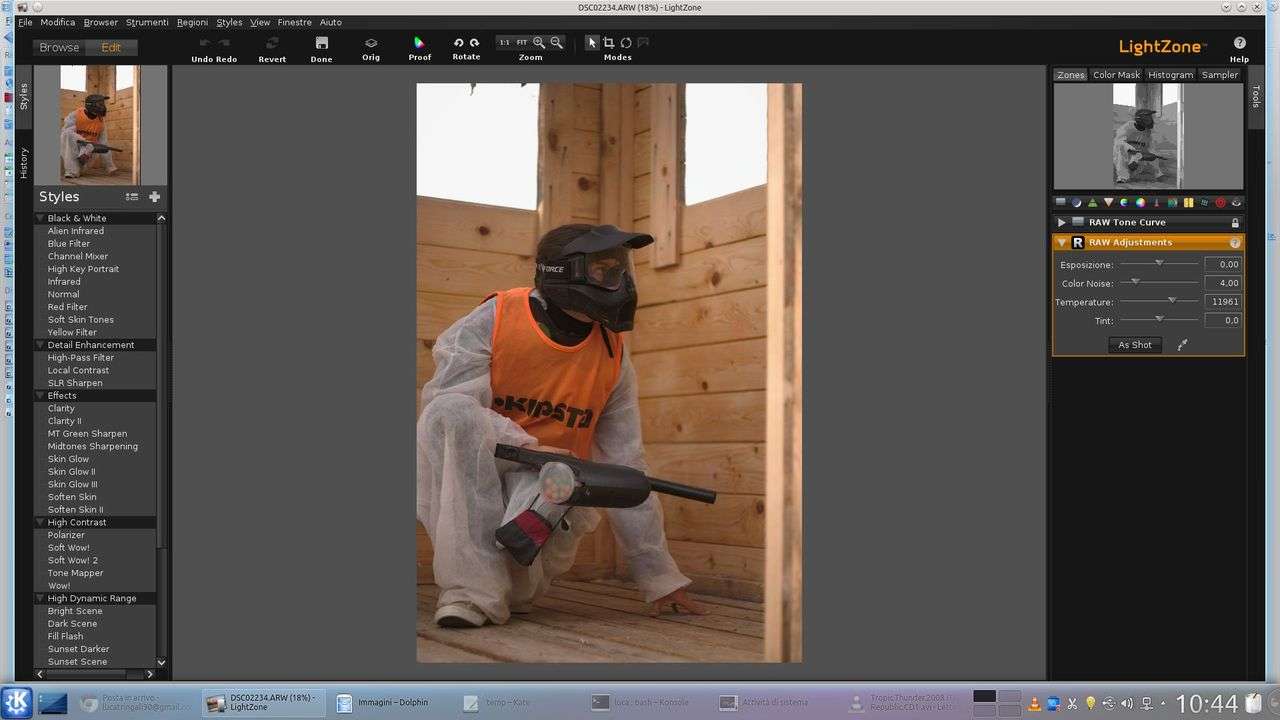Select the Crop mode tool

click(608, 43)
